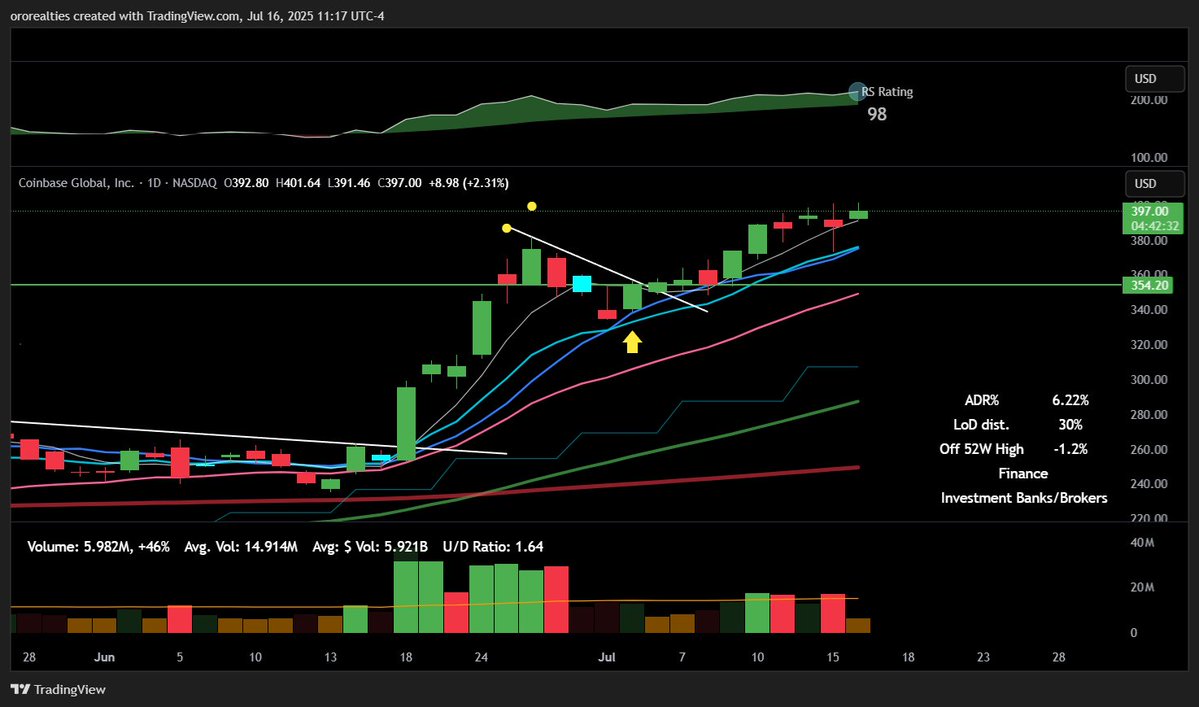
Task: Click the 'NASDAQ' exchange label
Action: pyautogui.click(x=194, y=183)
